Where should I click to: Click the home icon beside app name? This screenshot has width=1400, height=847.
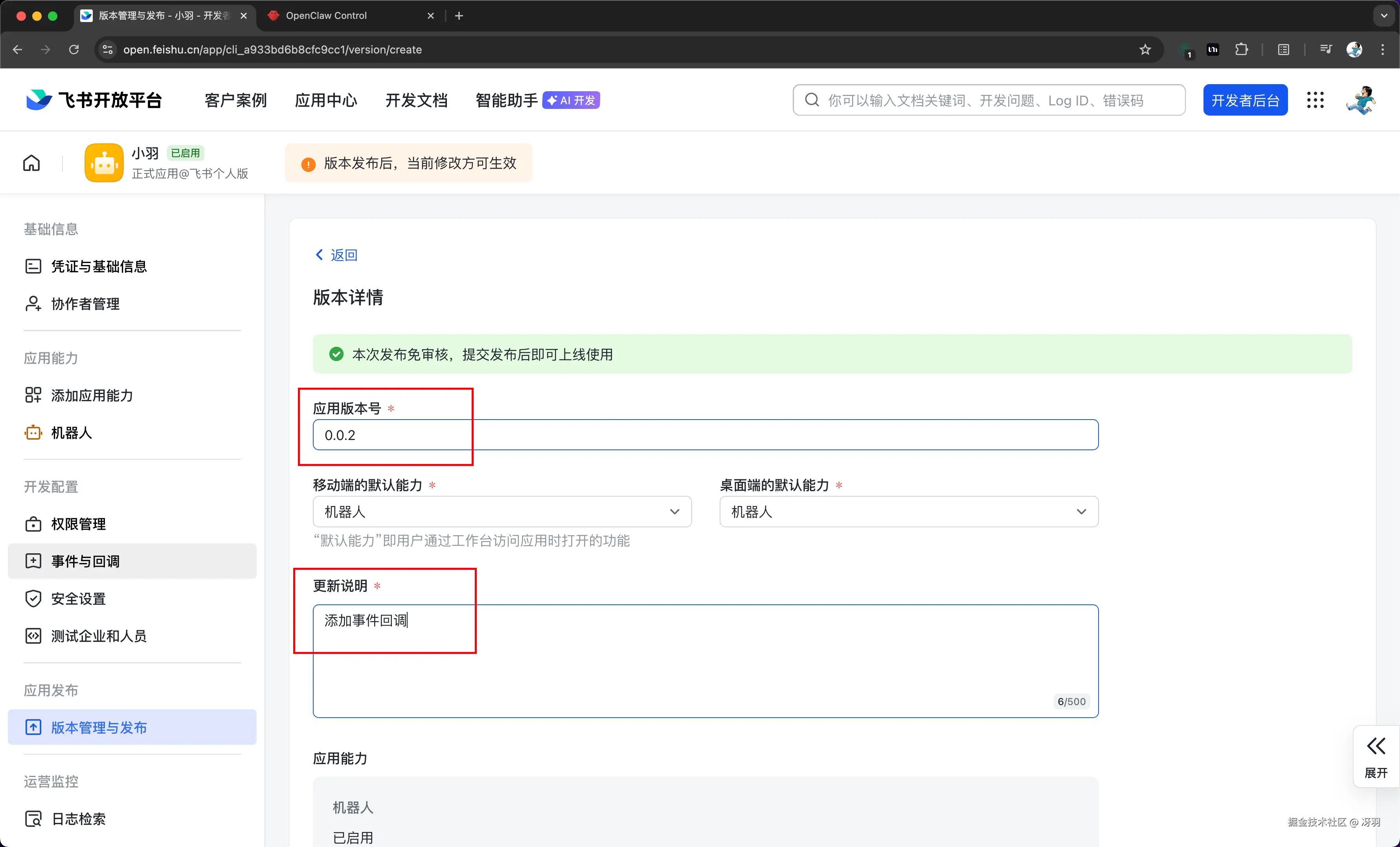tap(31, 163)
